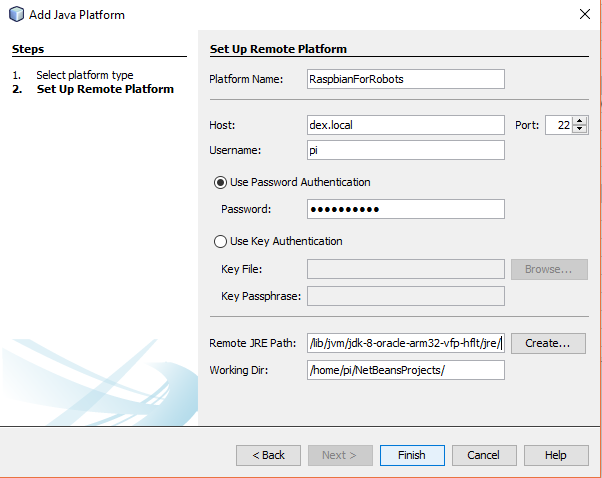This screenshot has width=602, height=478.
Task: Click the Password field
Action: coord(405,209)
